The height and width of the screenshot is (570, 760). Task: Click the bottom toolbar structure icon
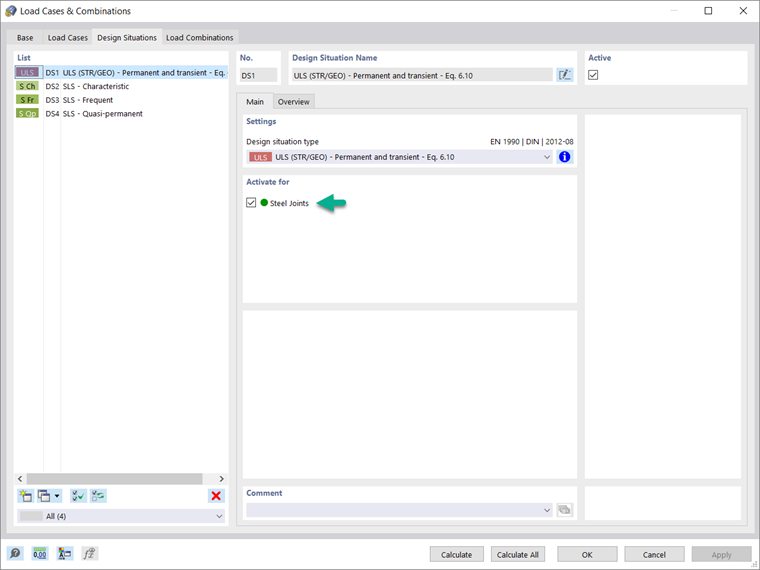point(64,553)
